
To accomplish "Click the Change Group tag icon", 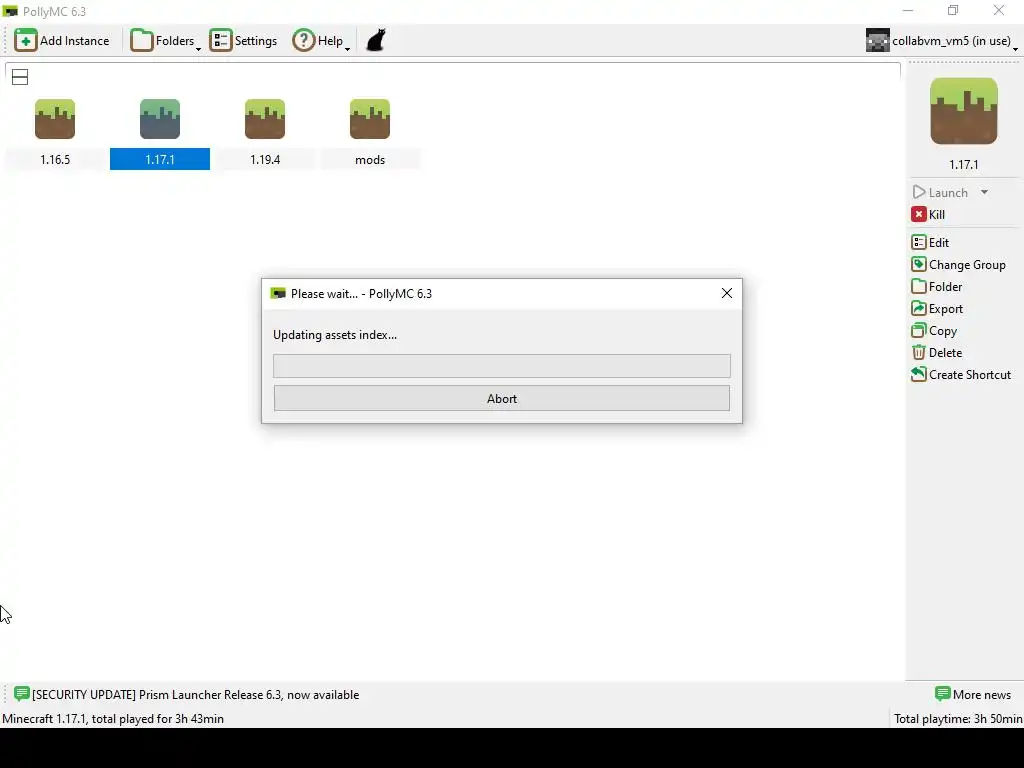I will pos(919,264).
